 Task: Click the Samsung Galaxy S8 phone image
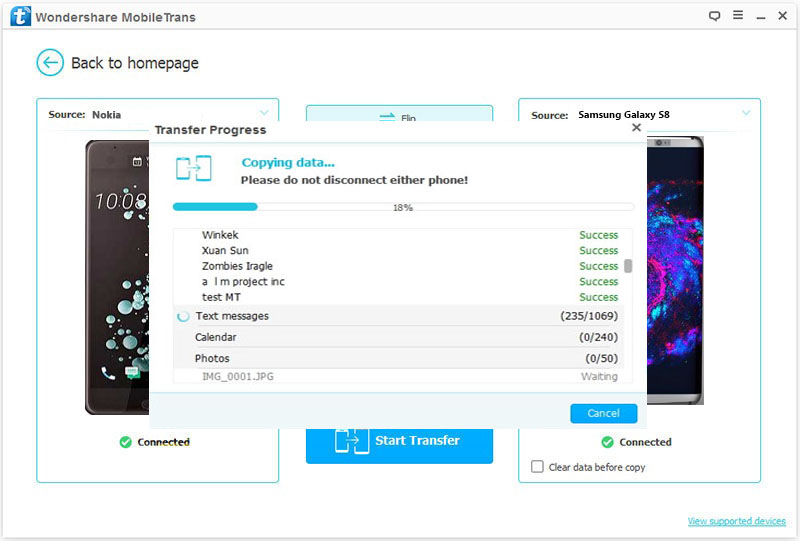[x=676, y=270]
